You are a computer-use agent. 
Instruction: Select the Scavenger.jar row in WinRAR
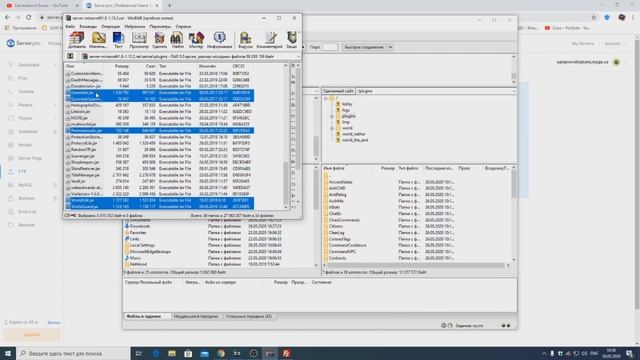[159, 156]
